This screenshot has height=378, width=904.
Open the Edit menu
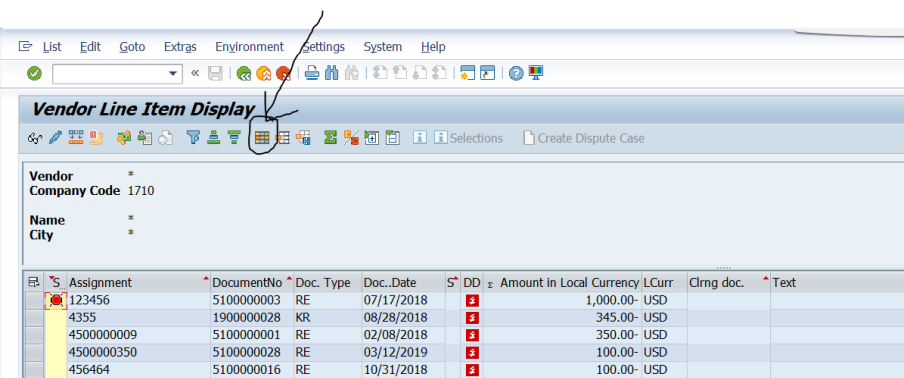[90, 47]
